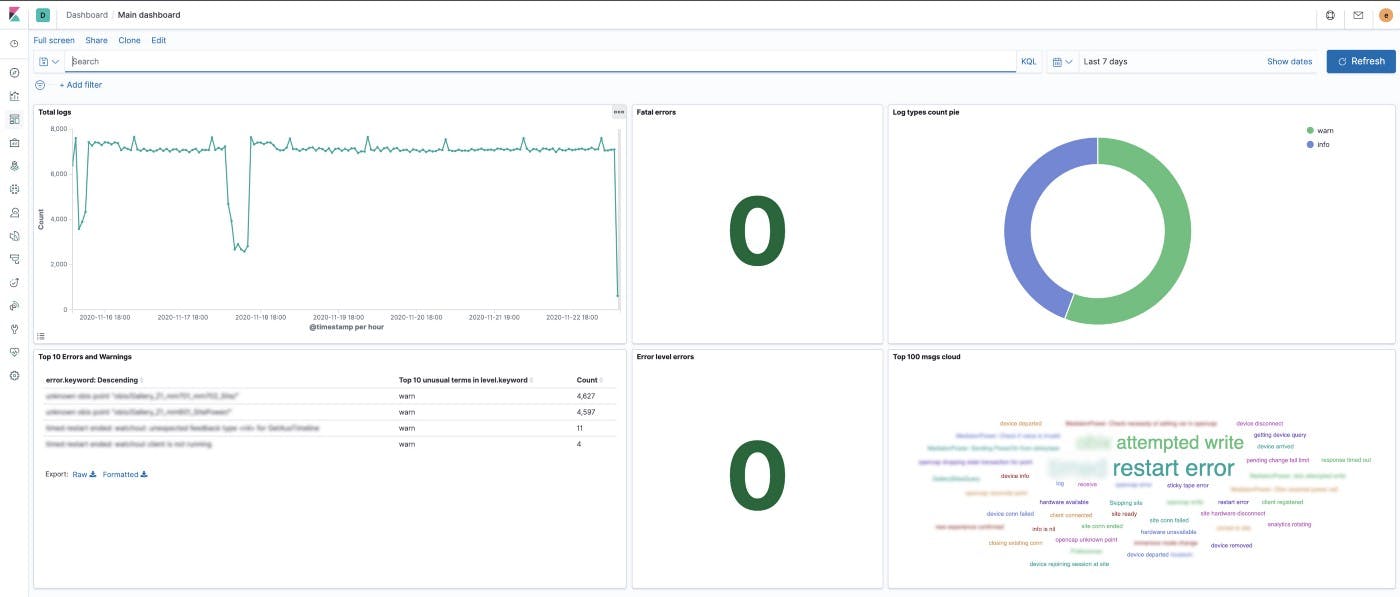The width and height of the screenshot is (1400, 597).
Task: Select the Dashboard app icon in sidebar
Action: 14,118
